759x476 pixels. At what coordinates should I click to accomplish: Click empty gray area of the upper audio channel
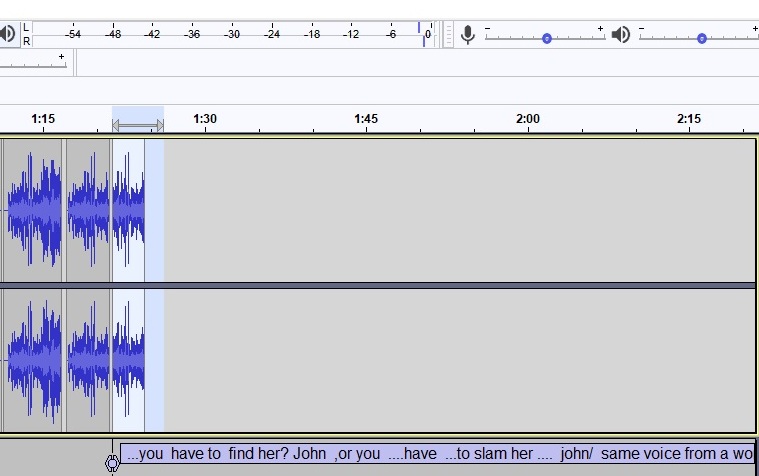tap(450, 210)
